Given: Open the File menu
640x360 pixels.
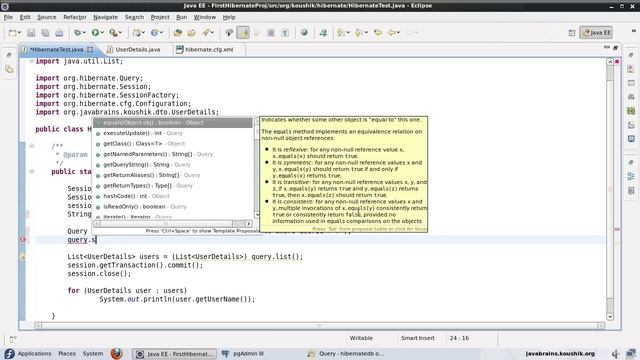Looking at the screenshot, I should click(x=8, y=17).
